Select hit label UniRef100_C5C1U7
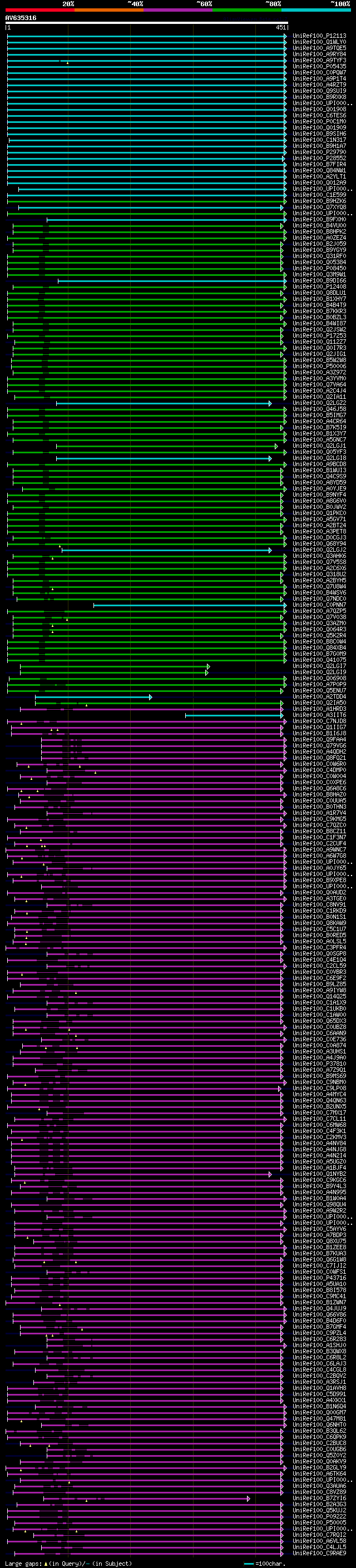Viewport: 356px width, 1568px height. tap(319, 929)
